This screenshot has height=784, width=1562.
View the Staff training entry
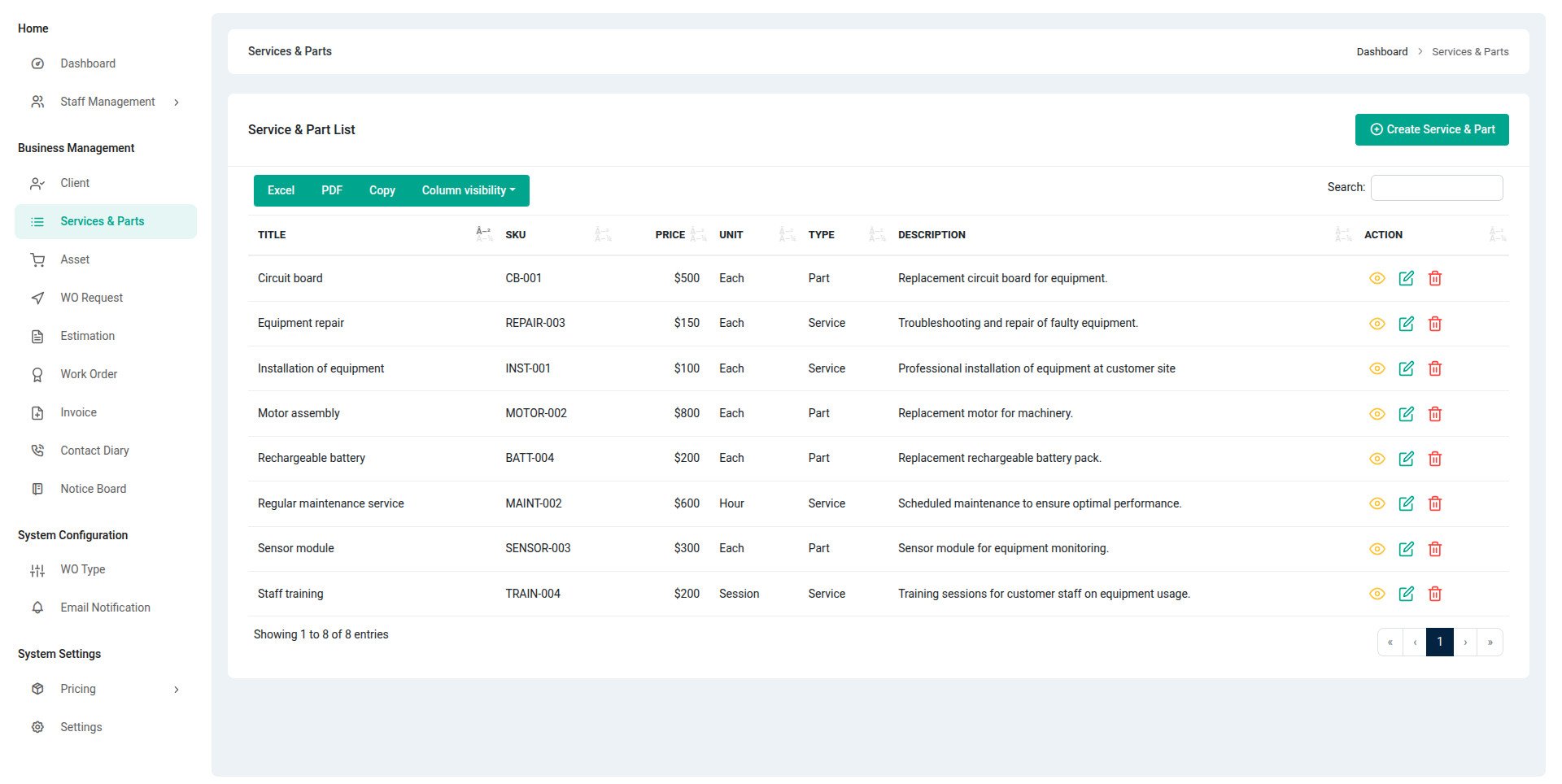(1377, 594)
